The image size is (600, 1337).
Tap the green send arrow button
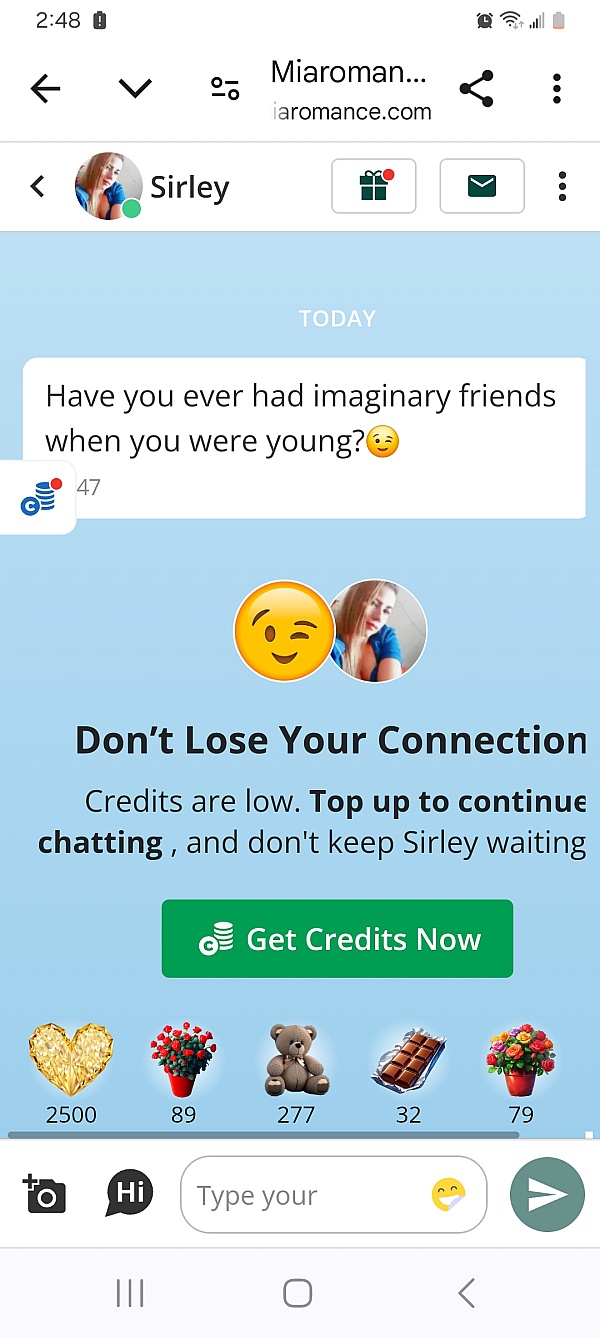(547, 1195)
